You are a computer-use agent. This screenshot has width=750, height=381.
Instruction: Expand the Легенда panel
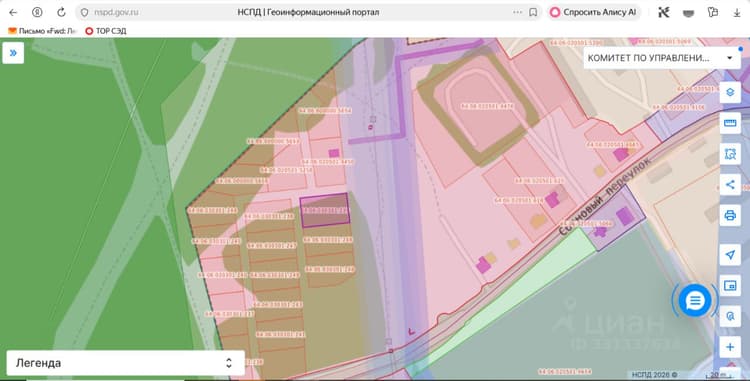click(x=126, y=363)
